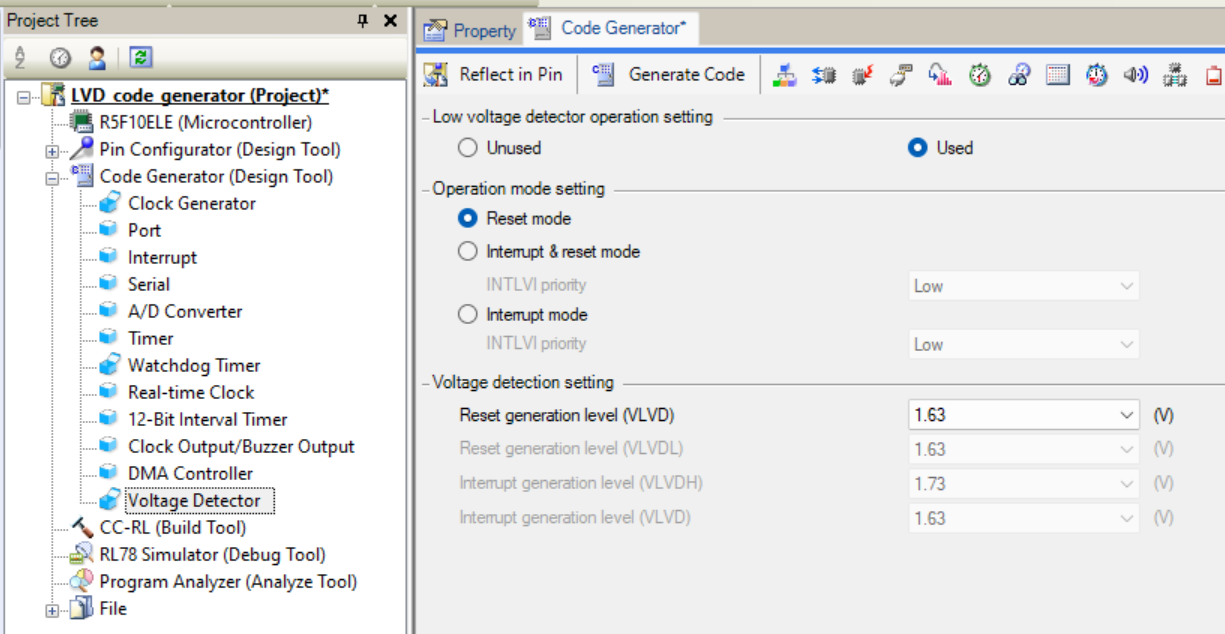Click 'Low voltage detector operation setting' heading
This screenshot has height=634, width=1225.
pos(572,117)
